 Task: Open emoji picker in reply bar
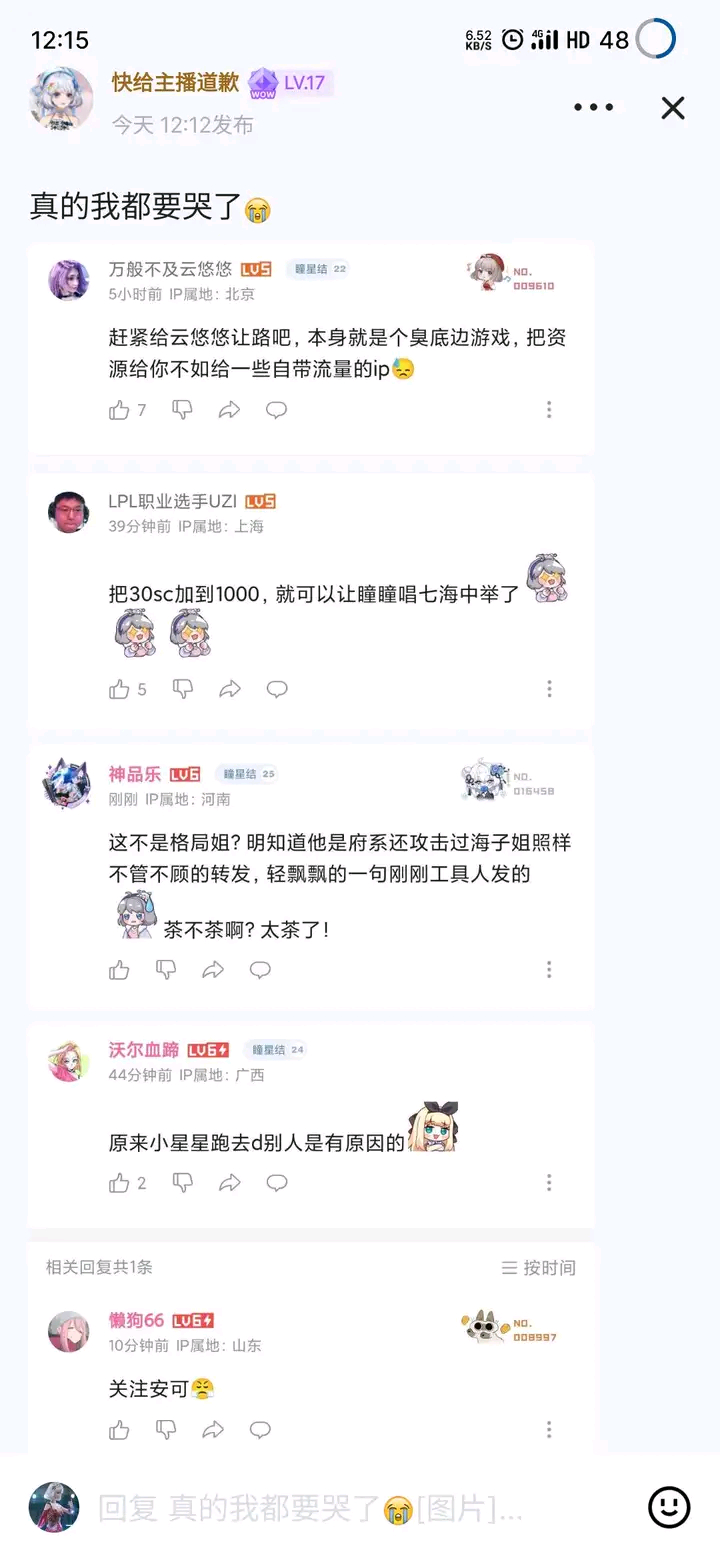[x=669, y=1507]
